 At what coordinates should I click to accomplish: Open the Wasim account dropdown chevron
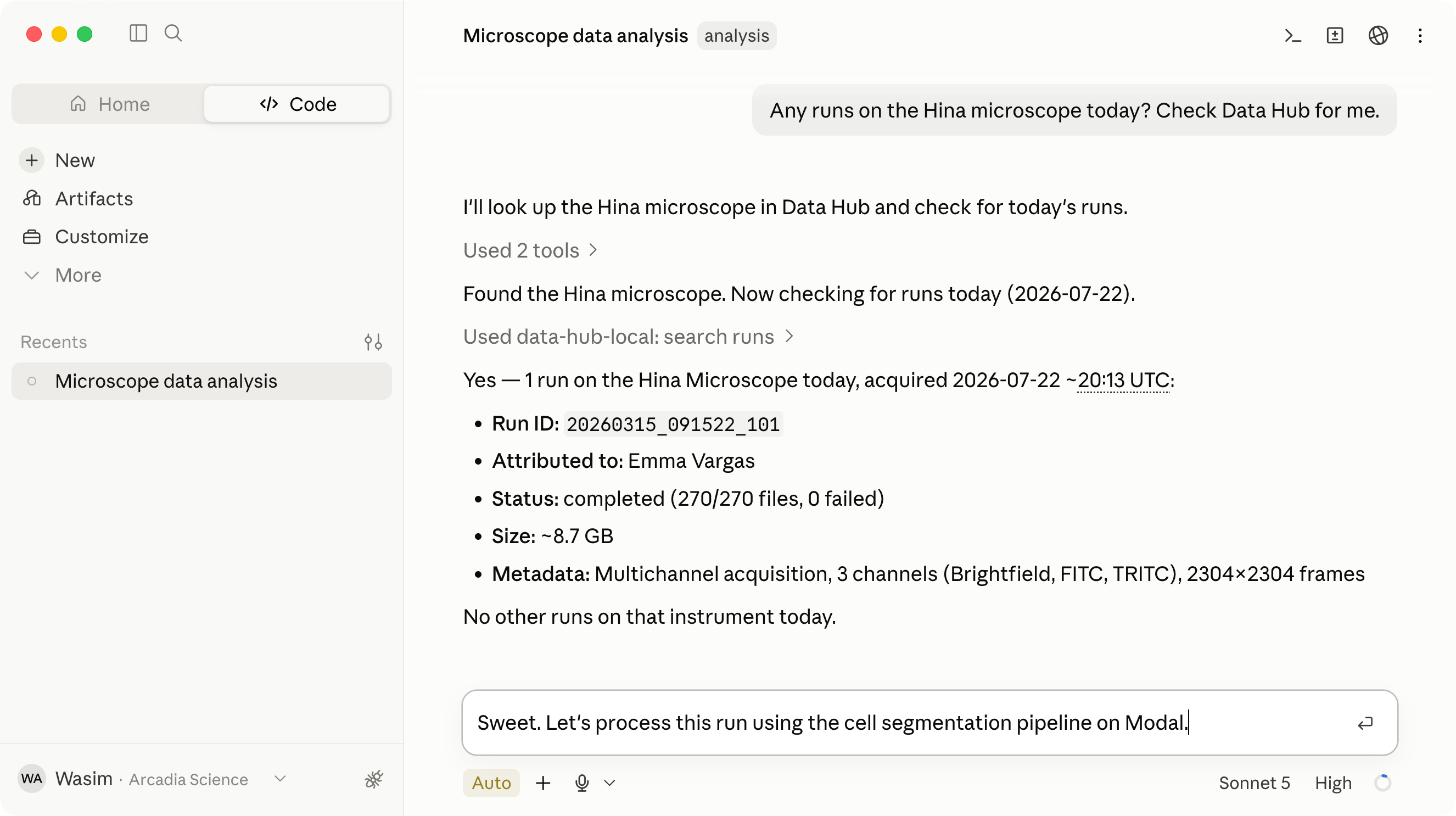280,779
